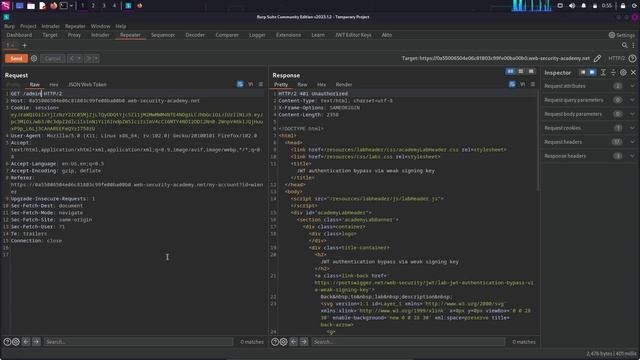Open the Proxy tab
Image resolution: width=640 pixels, height=360 pixels.
coord(74,35)
